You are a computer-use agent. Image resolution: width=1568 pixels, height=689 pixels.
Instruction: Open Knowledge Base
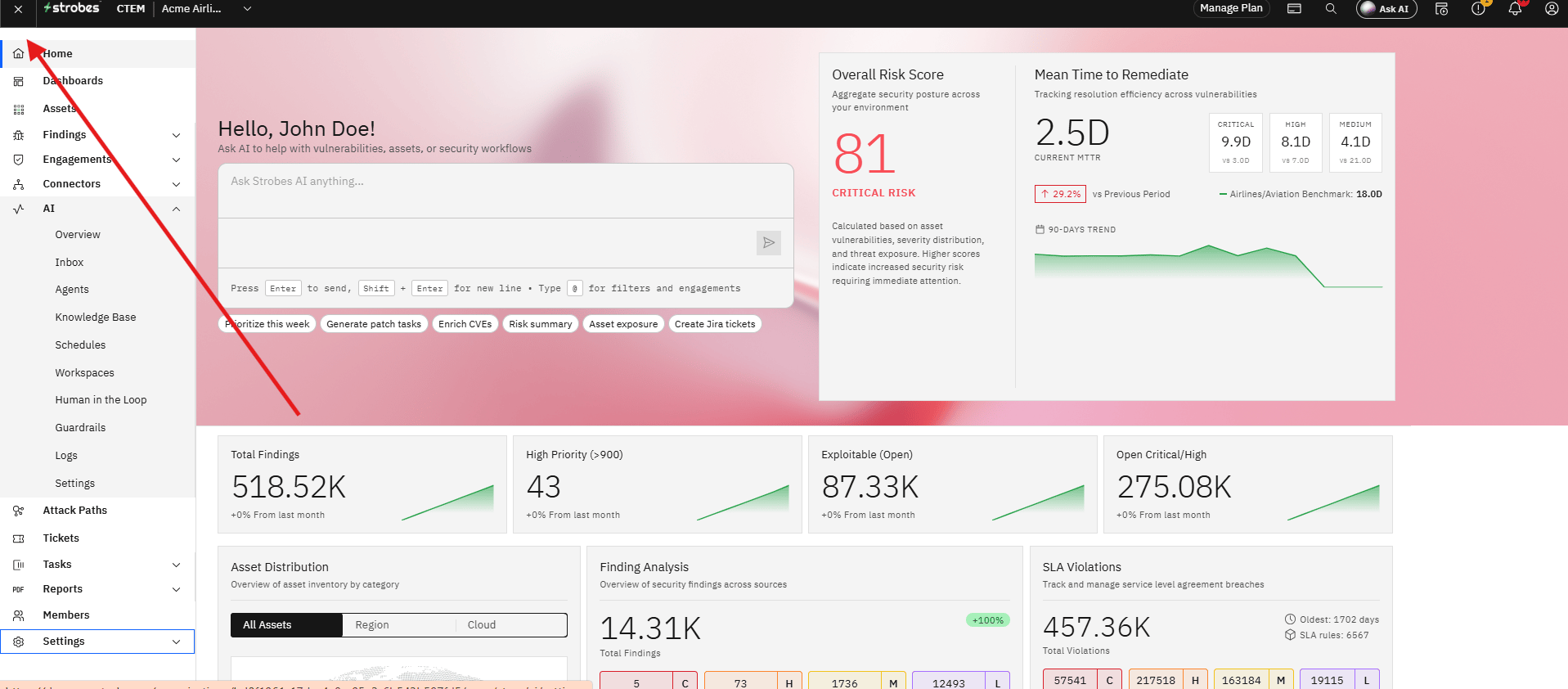[96, 317]
